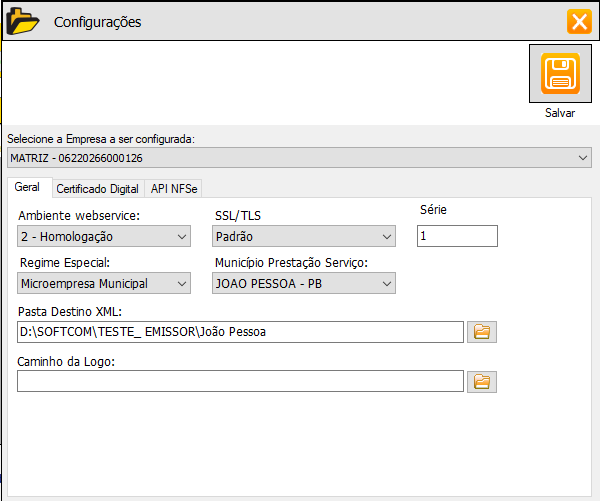
Task: Click the Série input field
Action: (x=457, y=236)
